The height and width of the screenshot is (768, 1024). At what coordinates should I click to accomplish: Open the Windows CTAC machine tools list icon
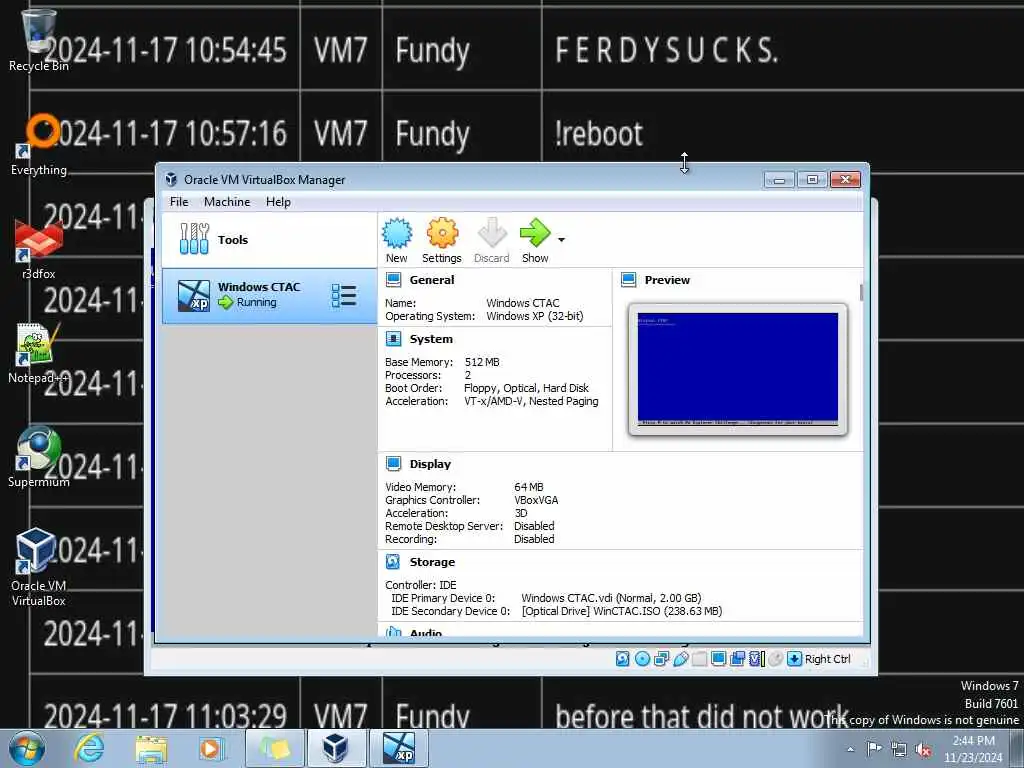point(344,296)
